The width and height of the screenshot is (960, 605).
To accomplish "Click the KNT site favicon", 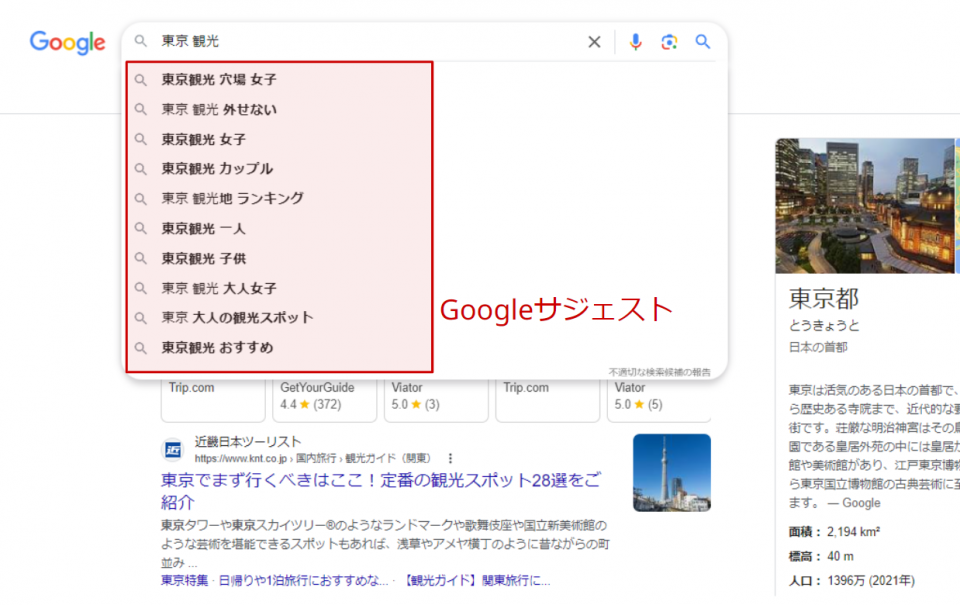I will tap(173, 448).
